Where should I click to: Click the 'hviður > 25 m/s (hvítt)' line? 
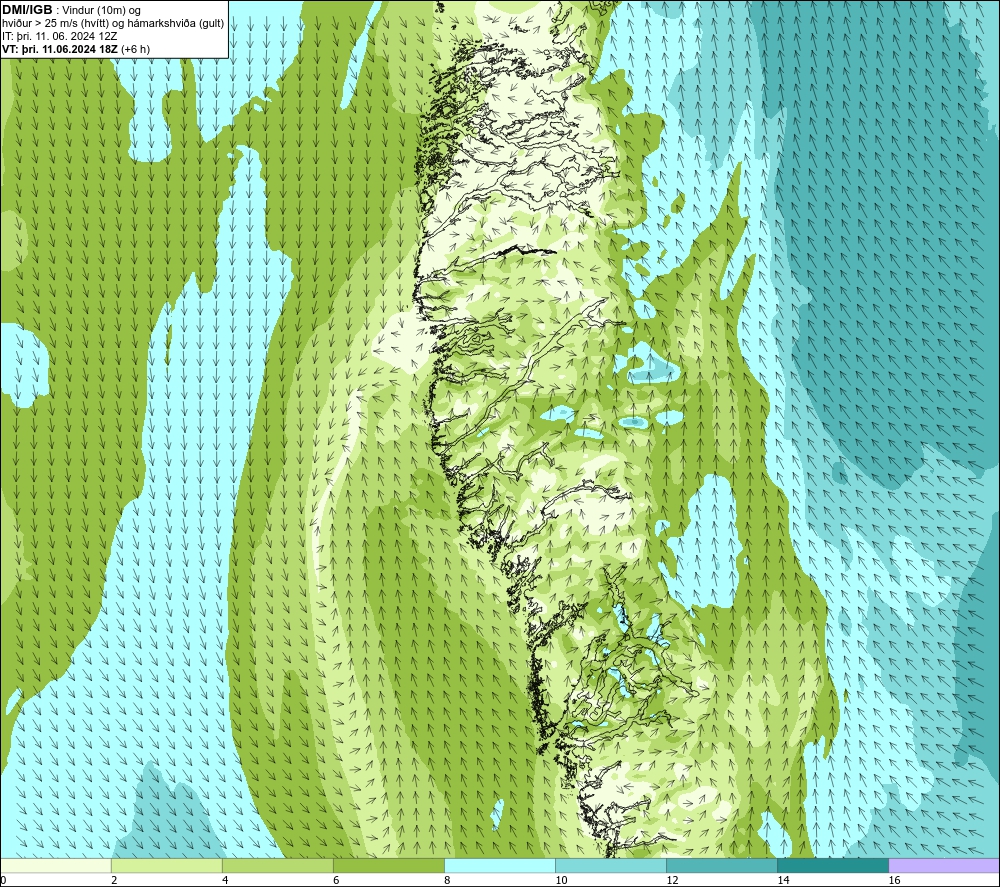pyautogui.click(x=55, y=24)
